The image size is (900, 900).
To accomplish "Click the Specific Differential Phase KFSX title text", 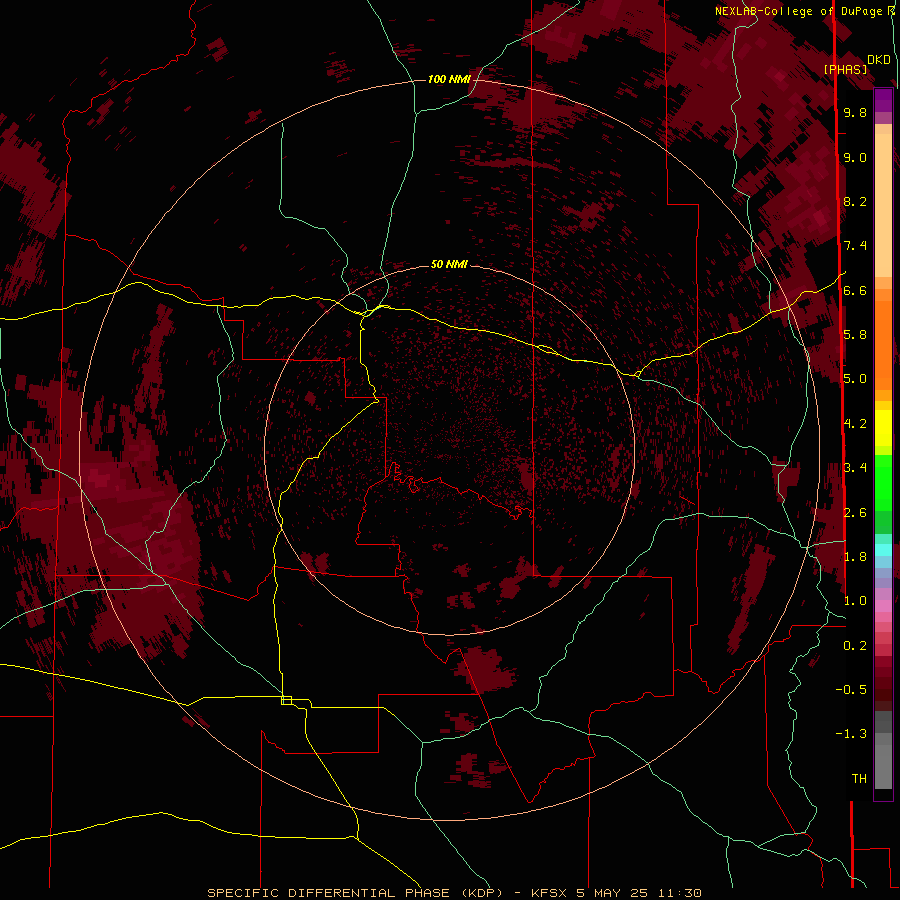I will [x=454, y=893].
